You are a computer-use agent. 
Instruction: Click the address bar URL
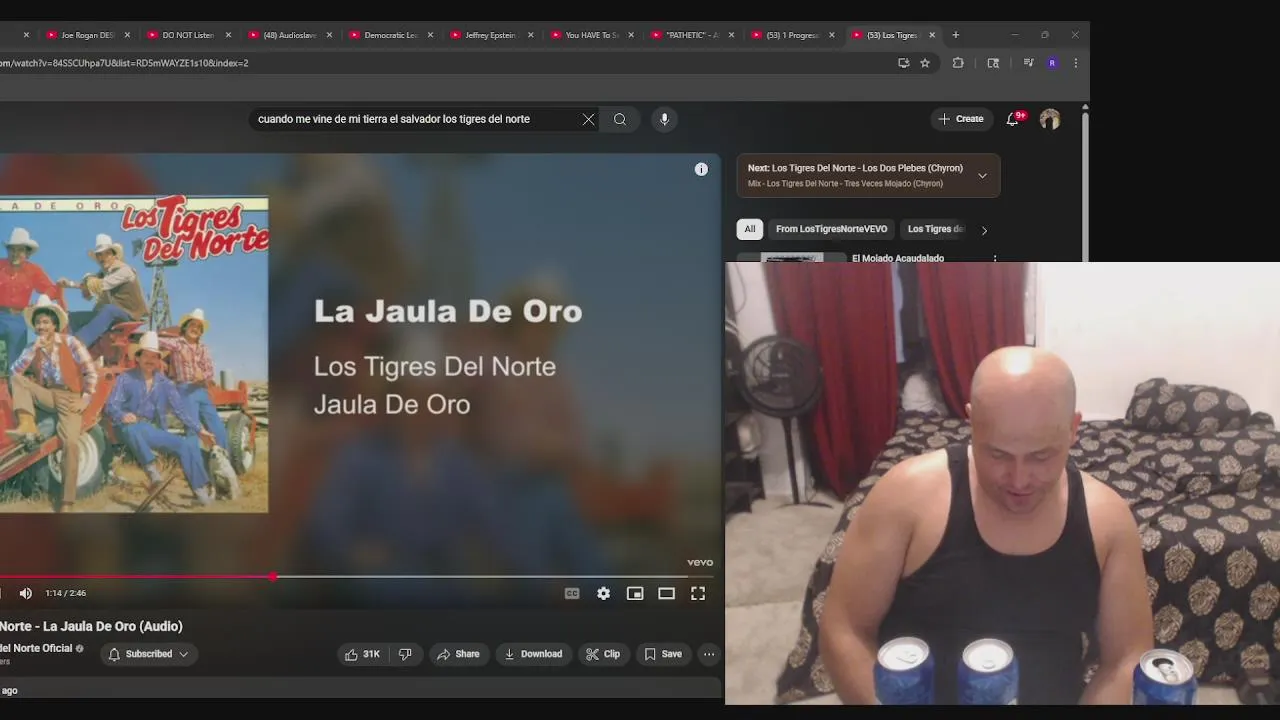(124, 63)
